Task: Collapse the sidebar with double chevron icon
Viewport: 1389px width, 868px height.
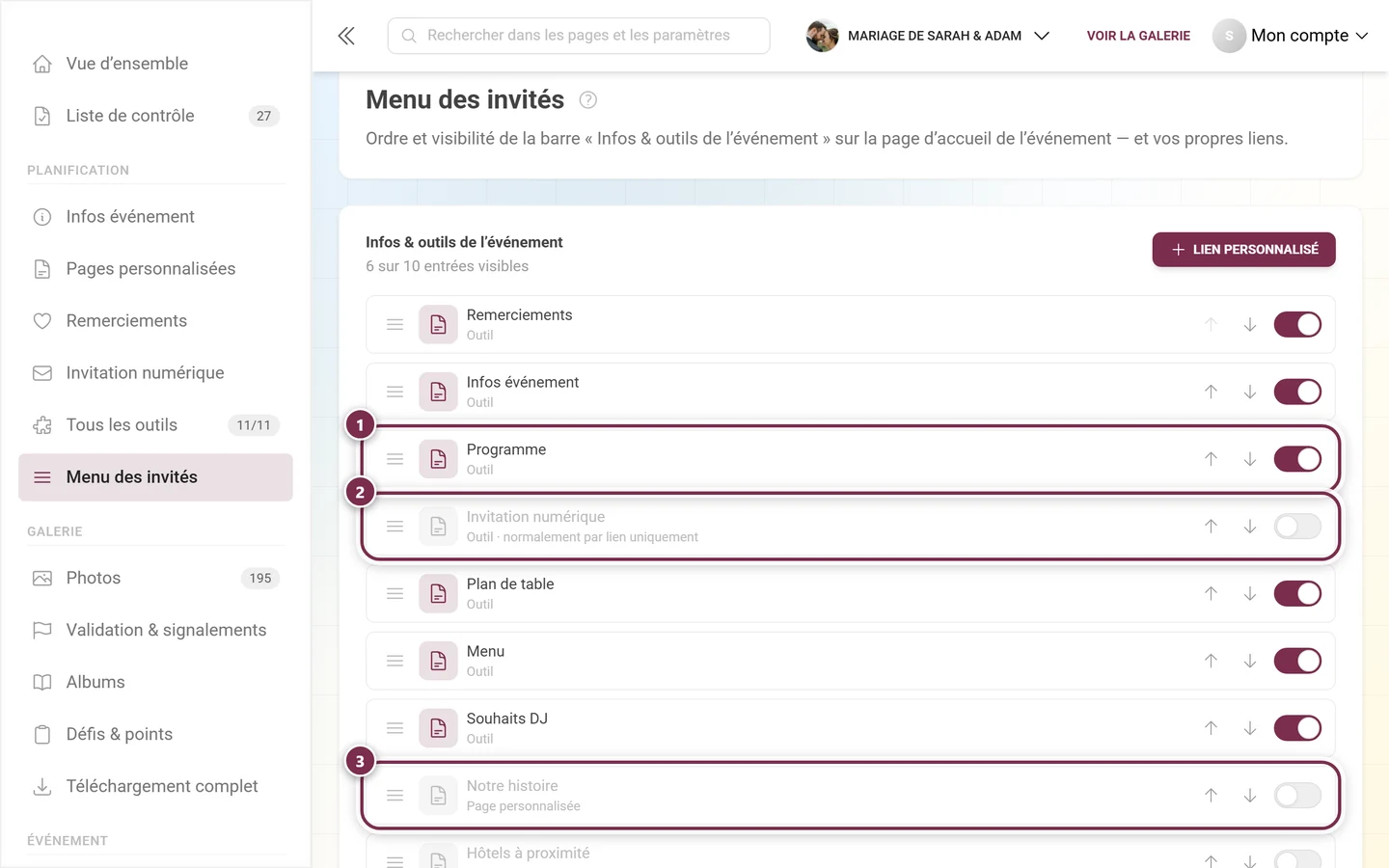Action: pos(346,36)
